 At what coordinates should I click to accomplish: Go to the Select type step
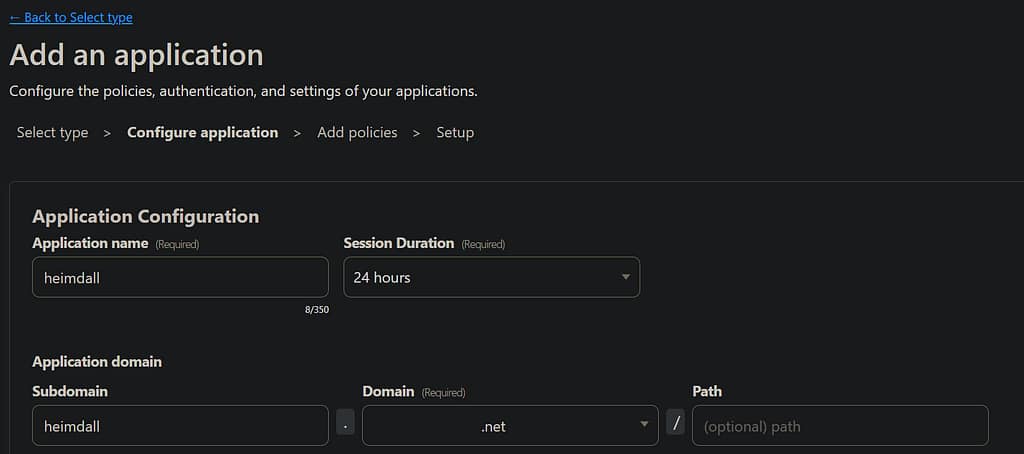[52, 132]
